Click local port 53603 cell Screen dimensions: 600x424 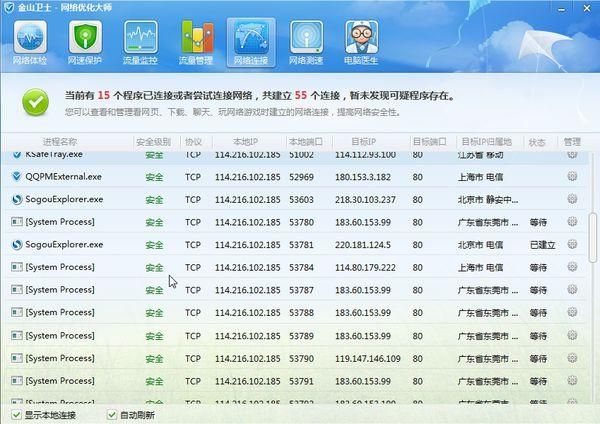[302, 199]
